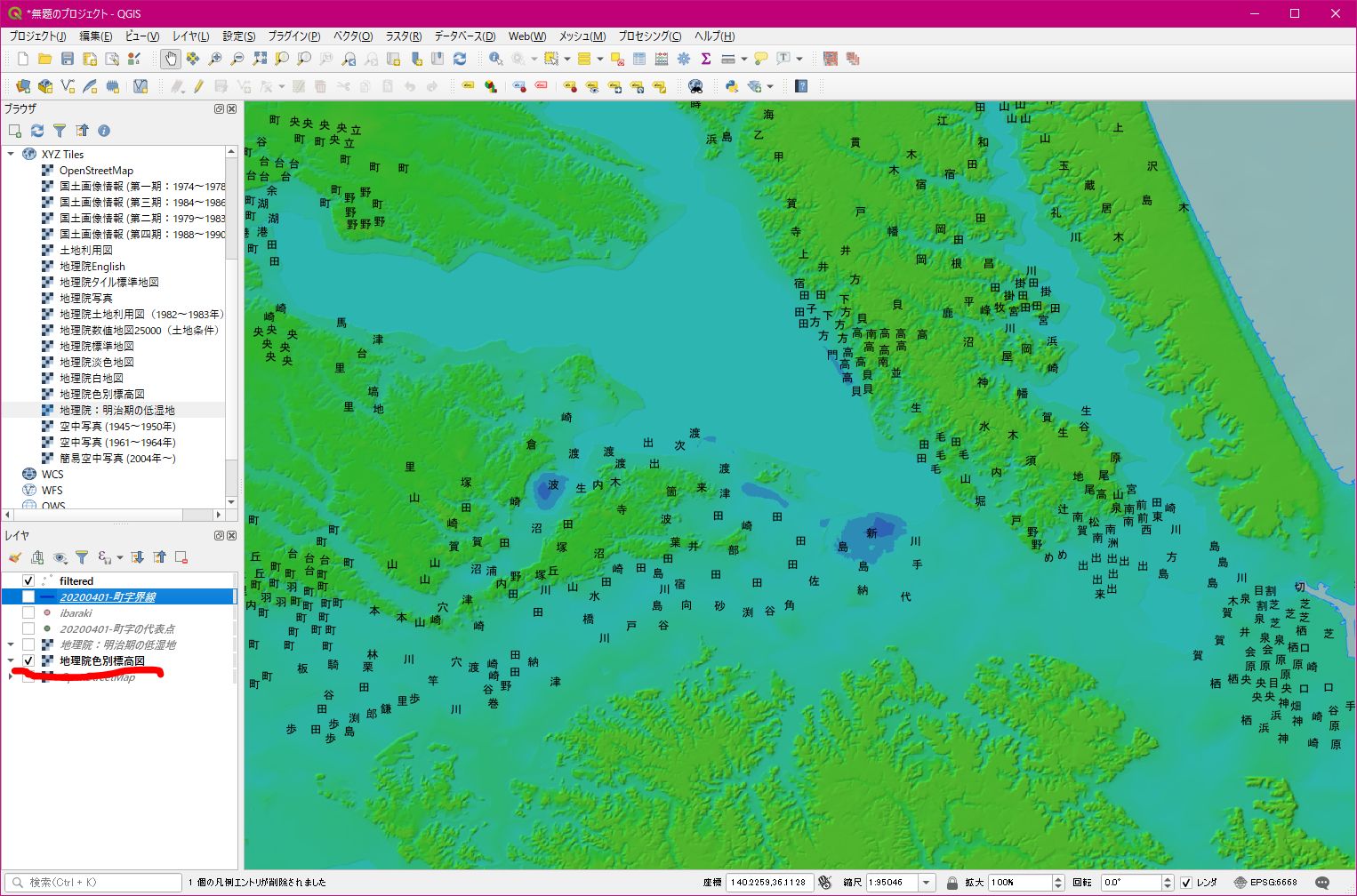
Task: Click the Save Project disk icon
Action: point(68,59)
